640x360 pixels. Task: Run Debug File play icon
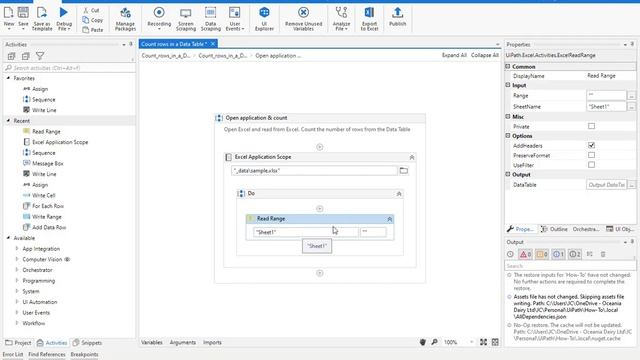63,13
